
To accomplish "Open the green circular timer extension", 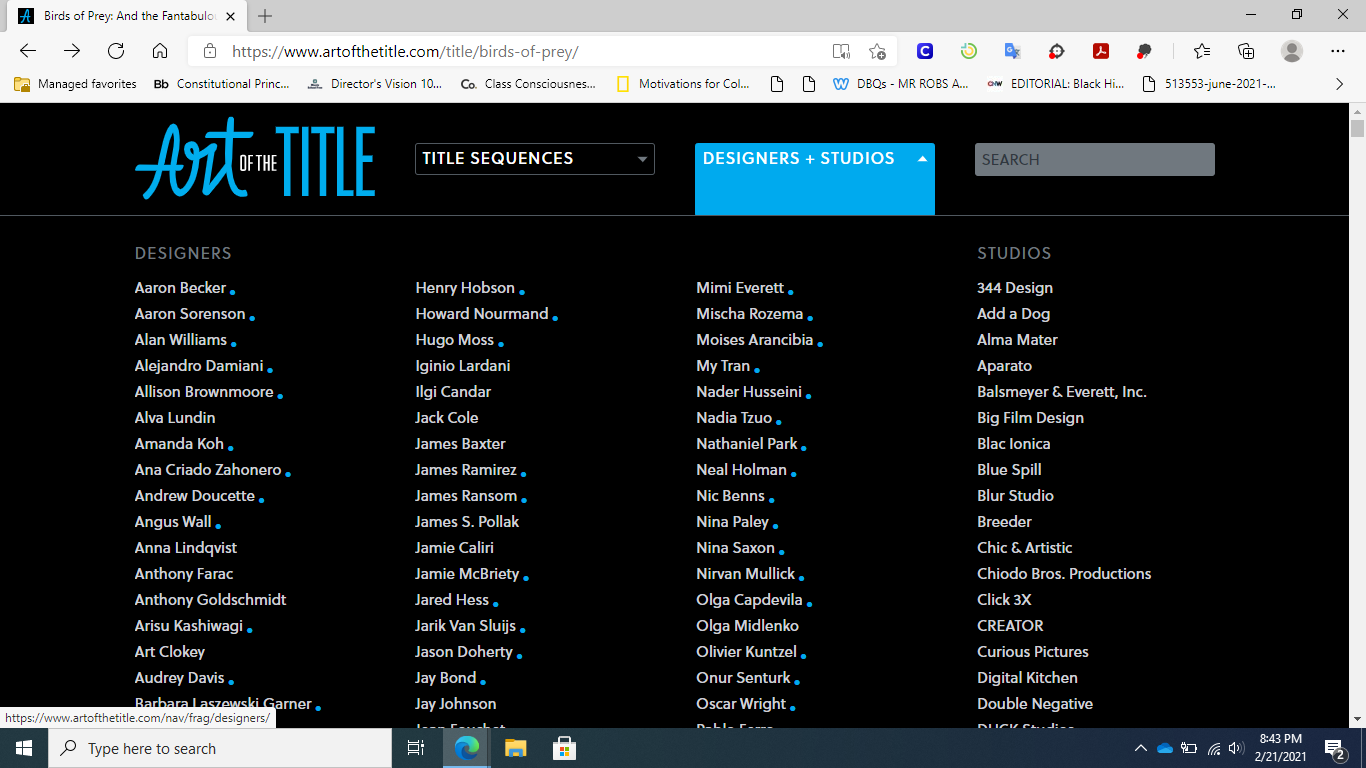I will pyautogui.click(x=968, y=51).
